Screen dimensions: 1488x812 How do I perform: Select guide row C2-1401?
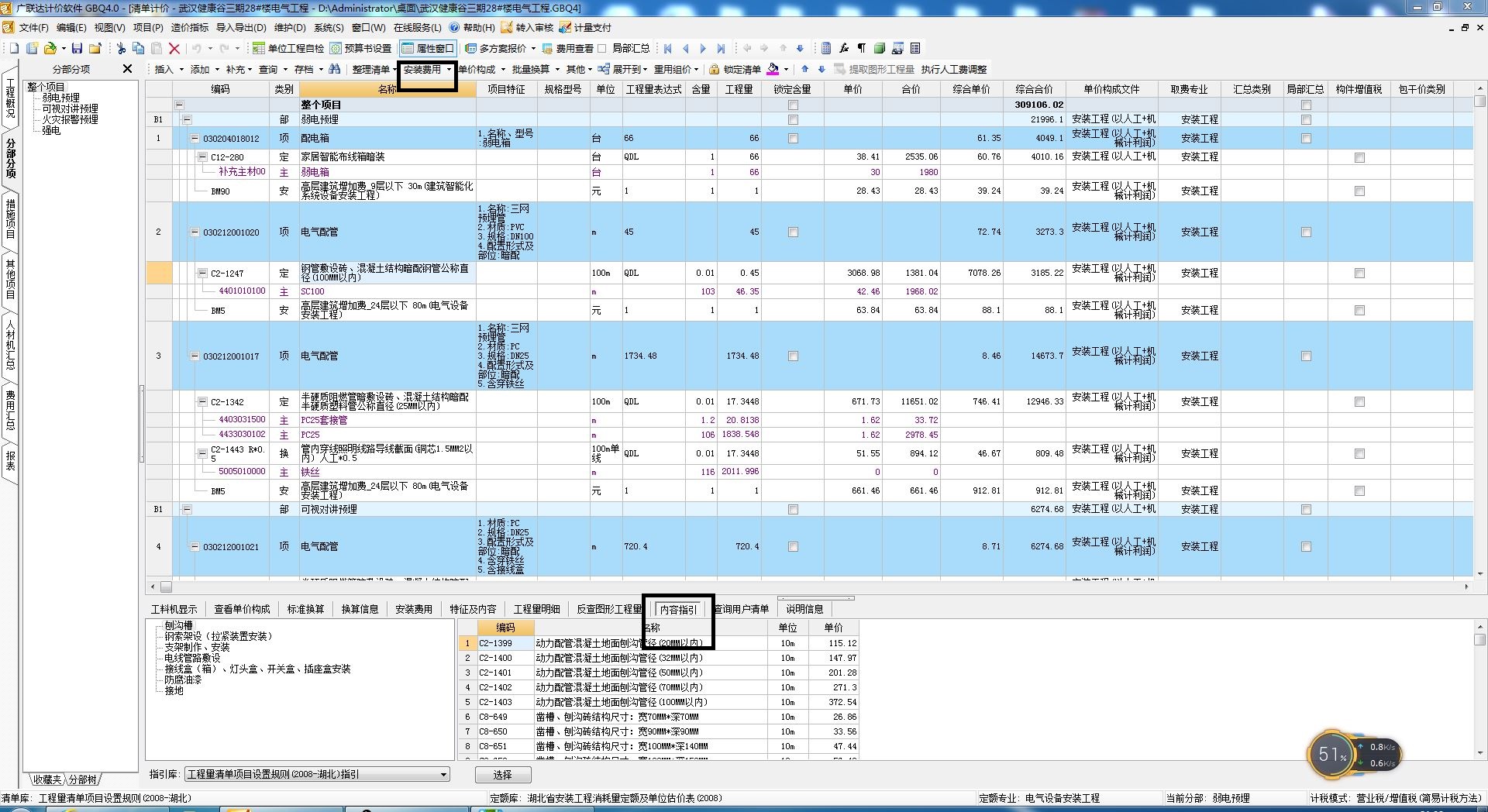pos(659,673)
